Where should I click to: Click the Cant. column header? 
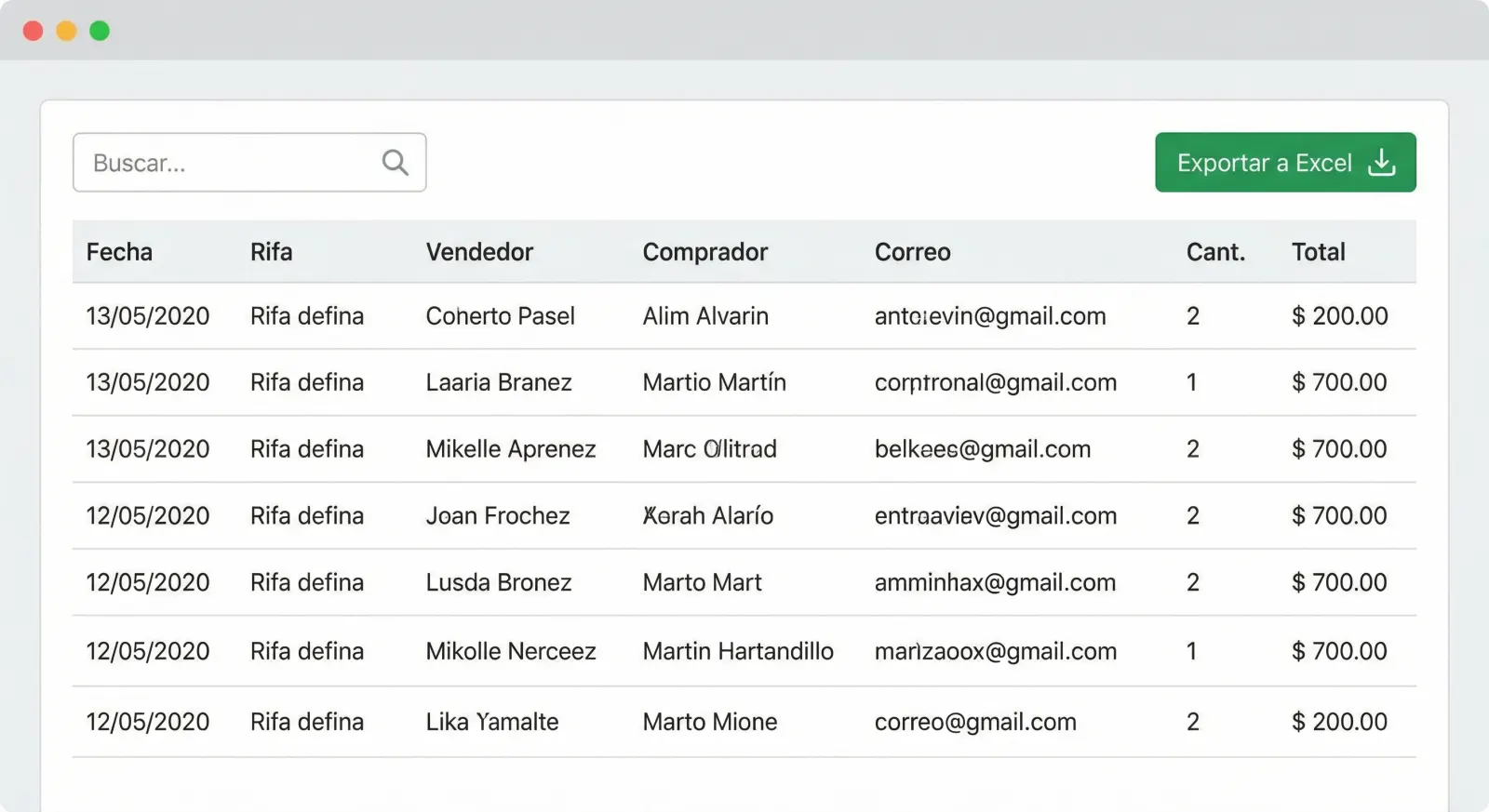click(1214, 252)
